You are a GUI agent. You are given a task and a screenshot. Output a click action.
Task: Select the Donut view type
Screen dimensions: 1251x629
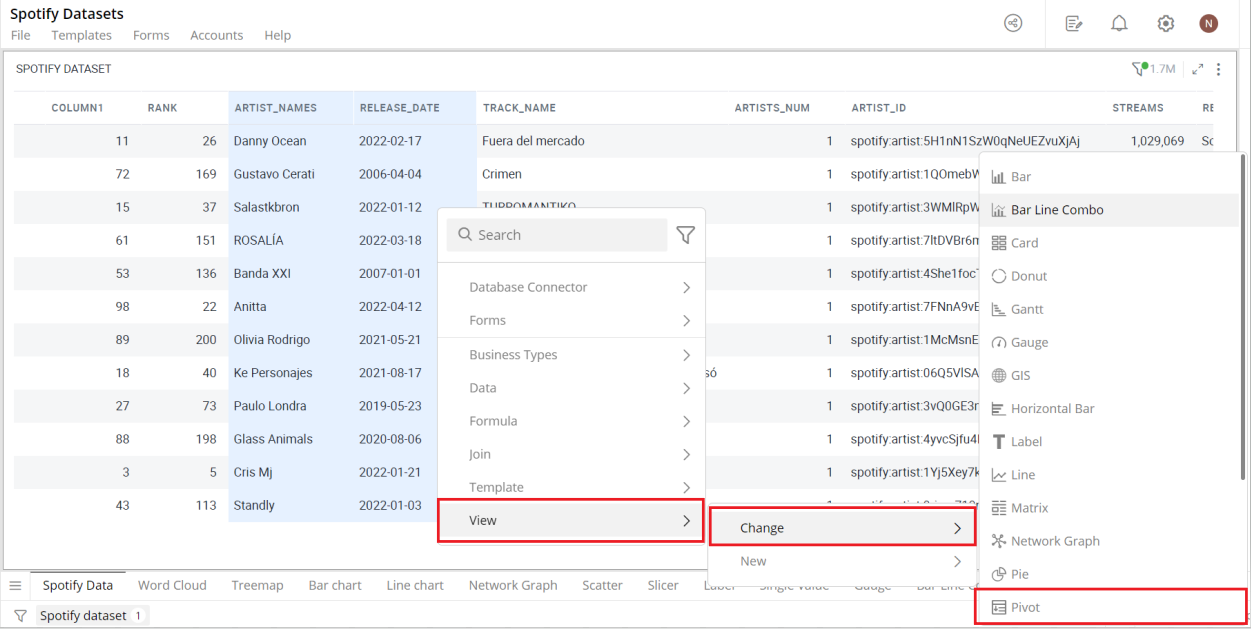[x=1108, y=276]
